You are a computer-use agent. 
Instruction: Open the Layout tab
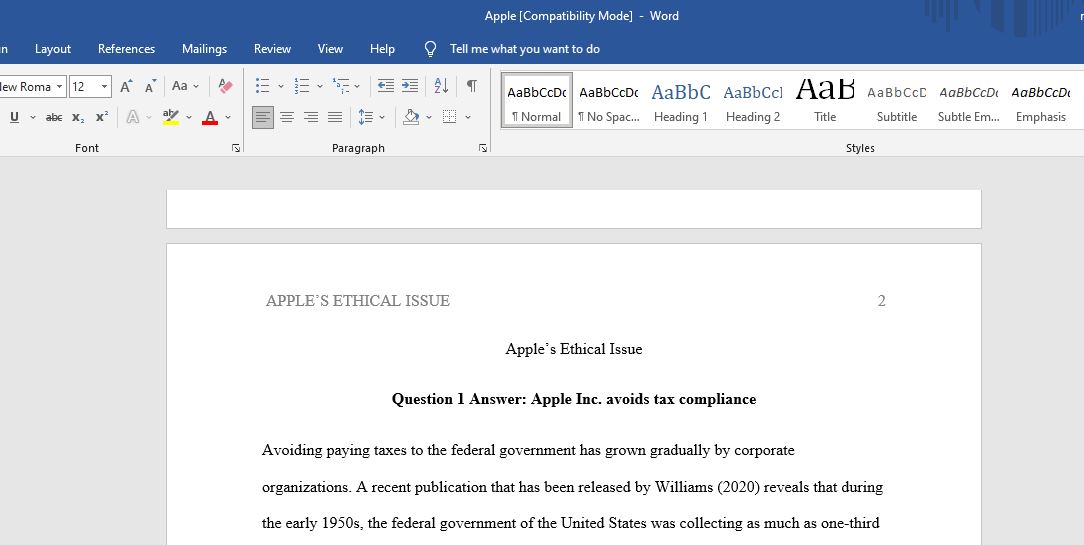(53, 49)
